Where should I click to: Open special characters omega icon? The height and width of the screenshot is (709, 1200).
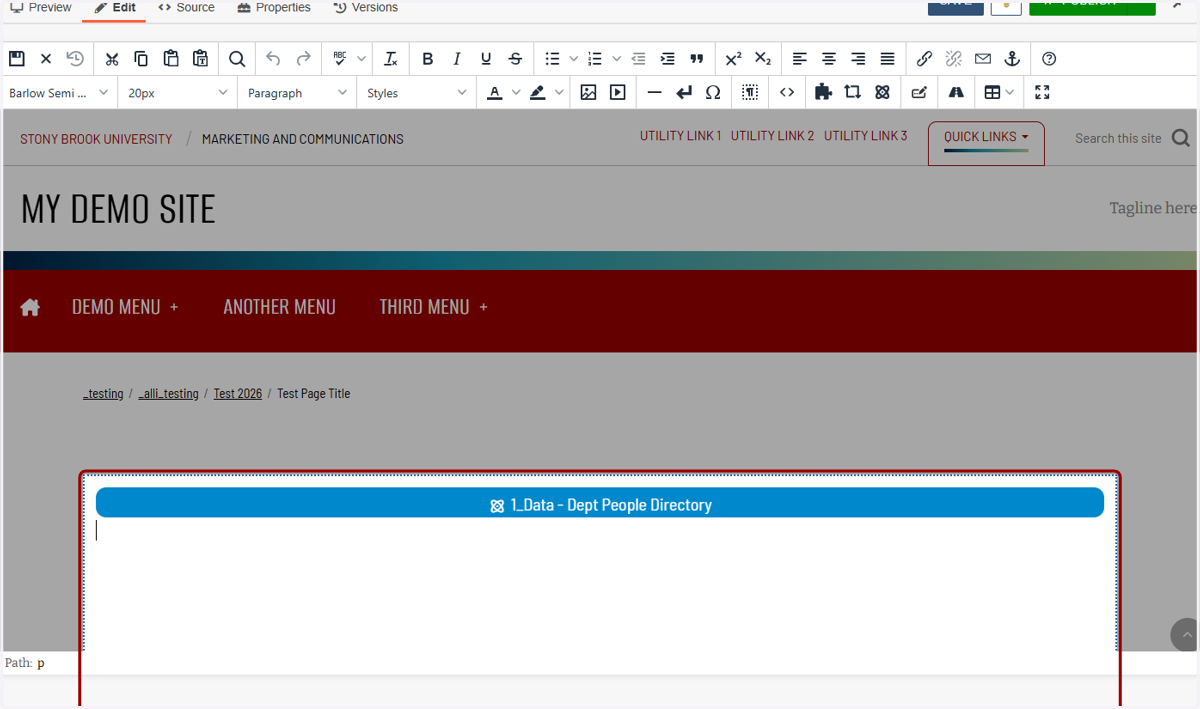point(713,92)
